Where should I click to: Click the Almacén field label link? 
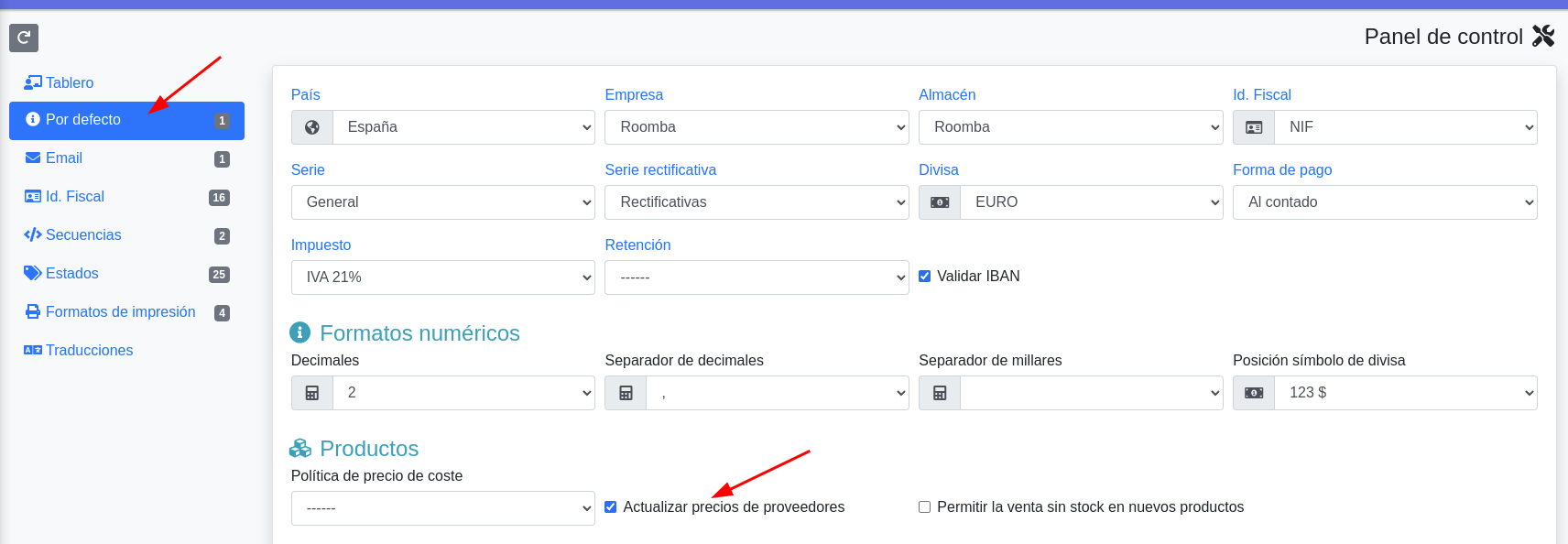pos(947,94)
